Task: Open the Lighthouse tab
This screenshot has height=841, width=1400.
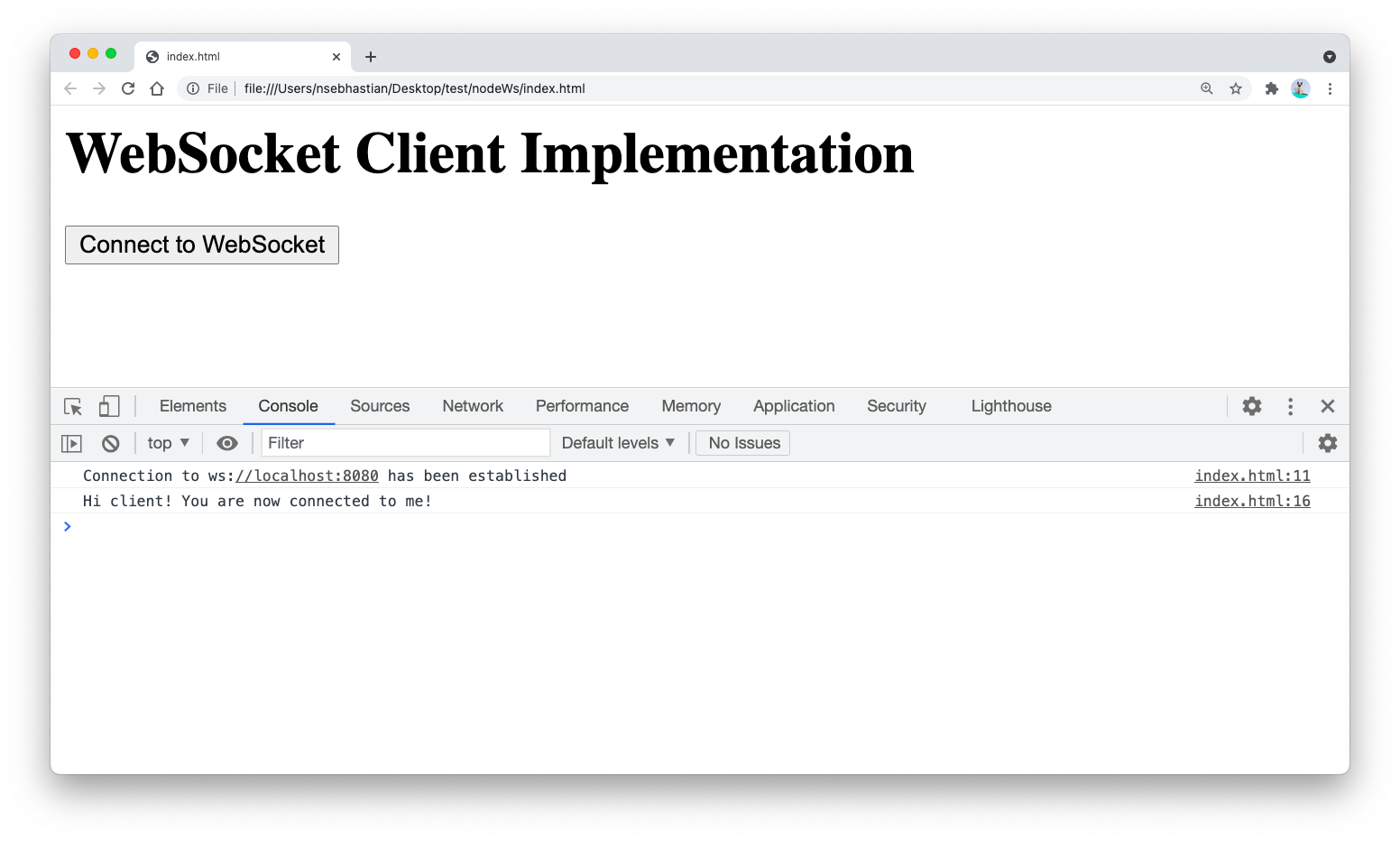Action: point(1011,406)
